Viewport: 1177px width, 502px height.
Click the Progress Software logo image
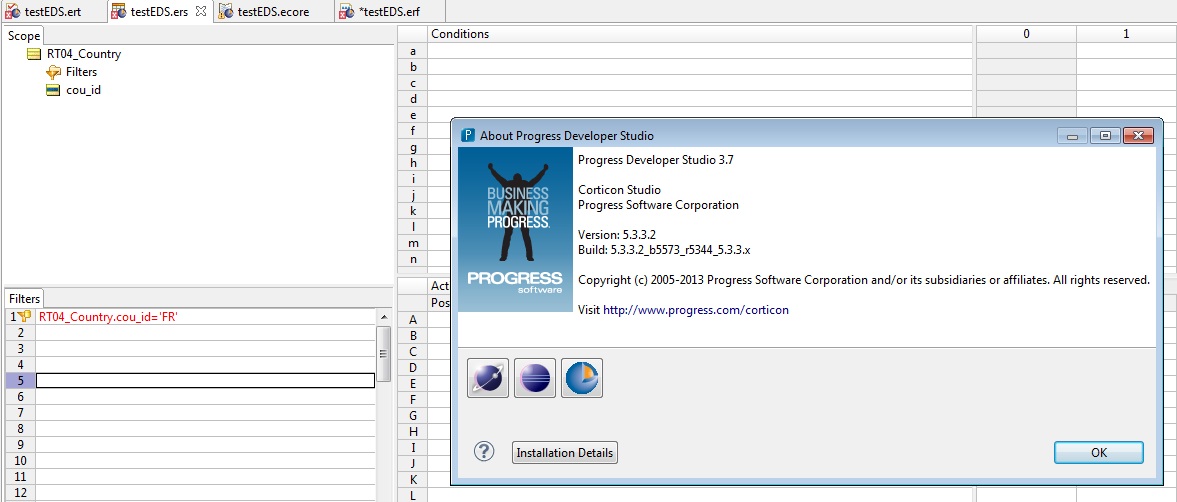pos(515,230)
